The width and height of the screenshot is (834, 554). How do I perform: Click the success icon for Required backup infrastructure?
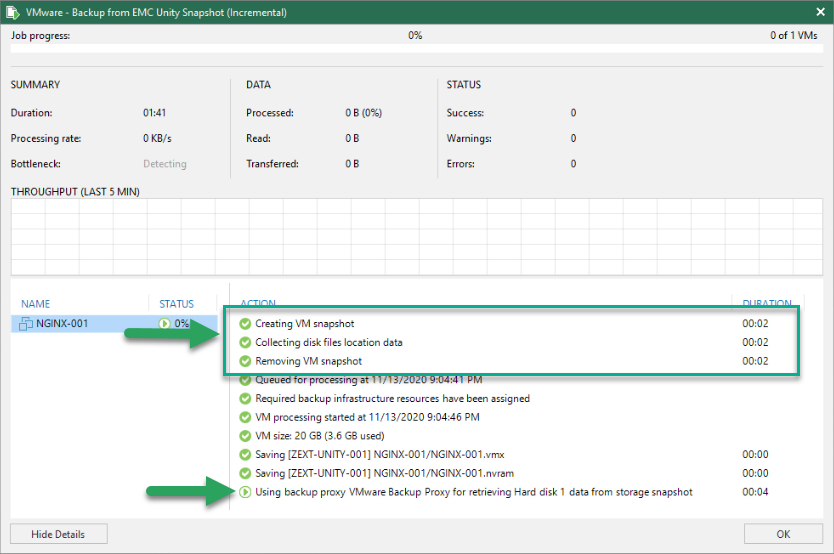245,399
